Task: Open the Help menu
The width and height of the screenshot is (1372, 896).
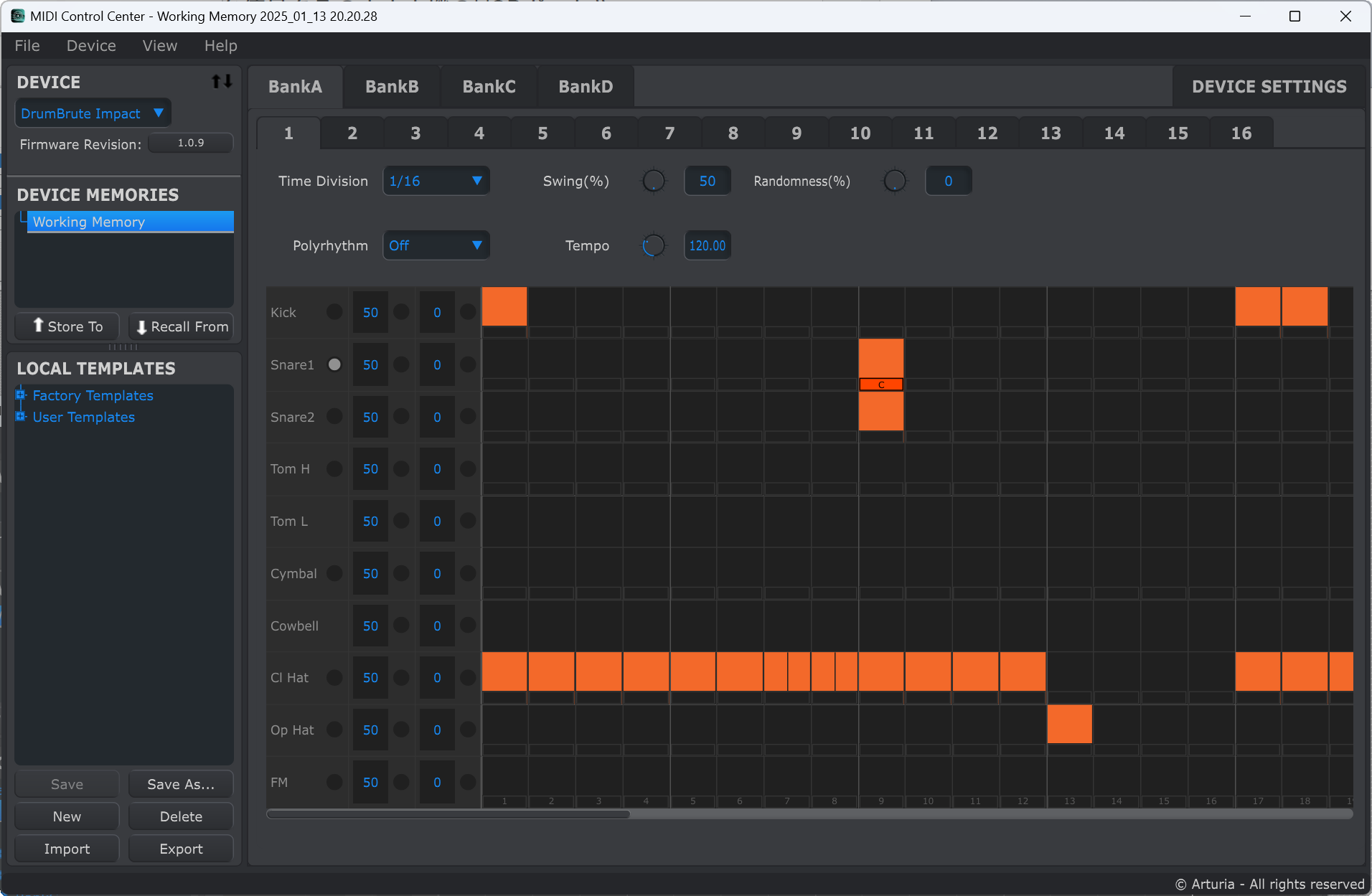Action: (220, 46)
